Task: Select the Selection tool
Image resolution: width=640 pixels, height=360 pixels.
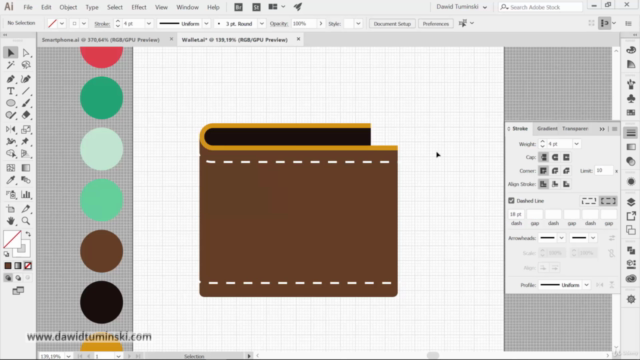Action: tap(11, 53)
